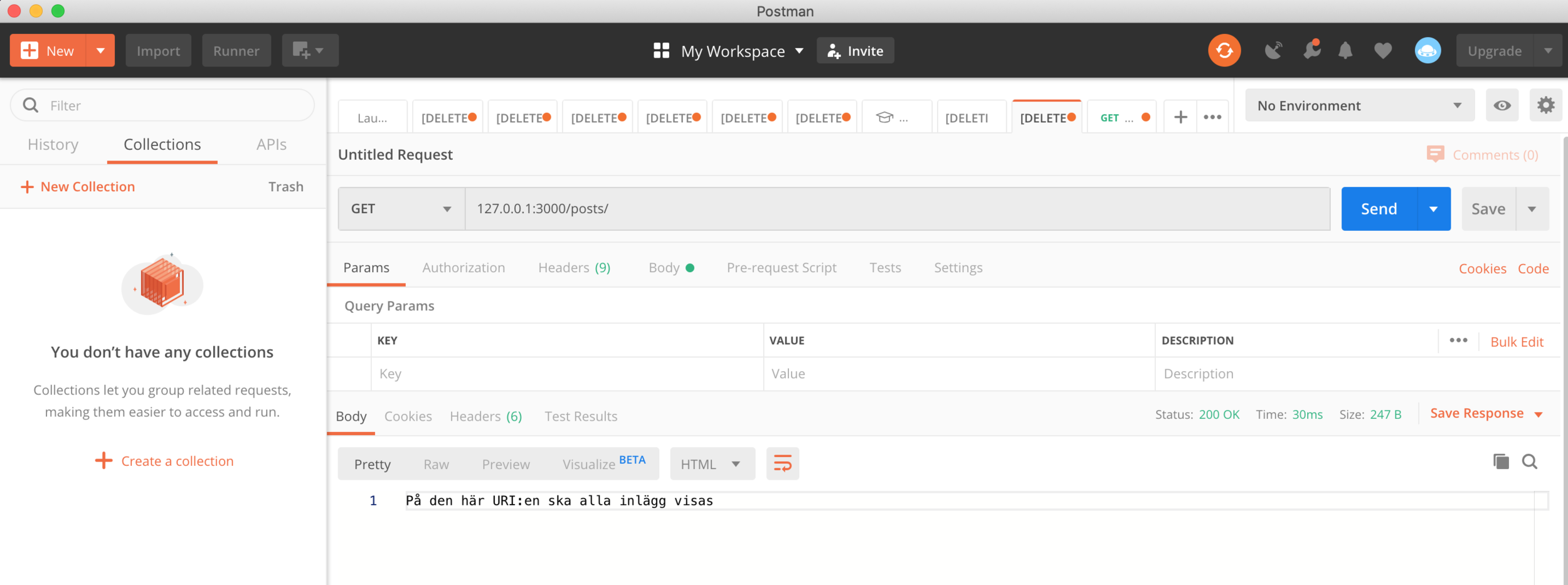The height and width of the screenshot is (585, 1568).
Task: Switch response view to Raw
Action: (x=437, y=465)
